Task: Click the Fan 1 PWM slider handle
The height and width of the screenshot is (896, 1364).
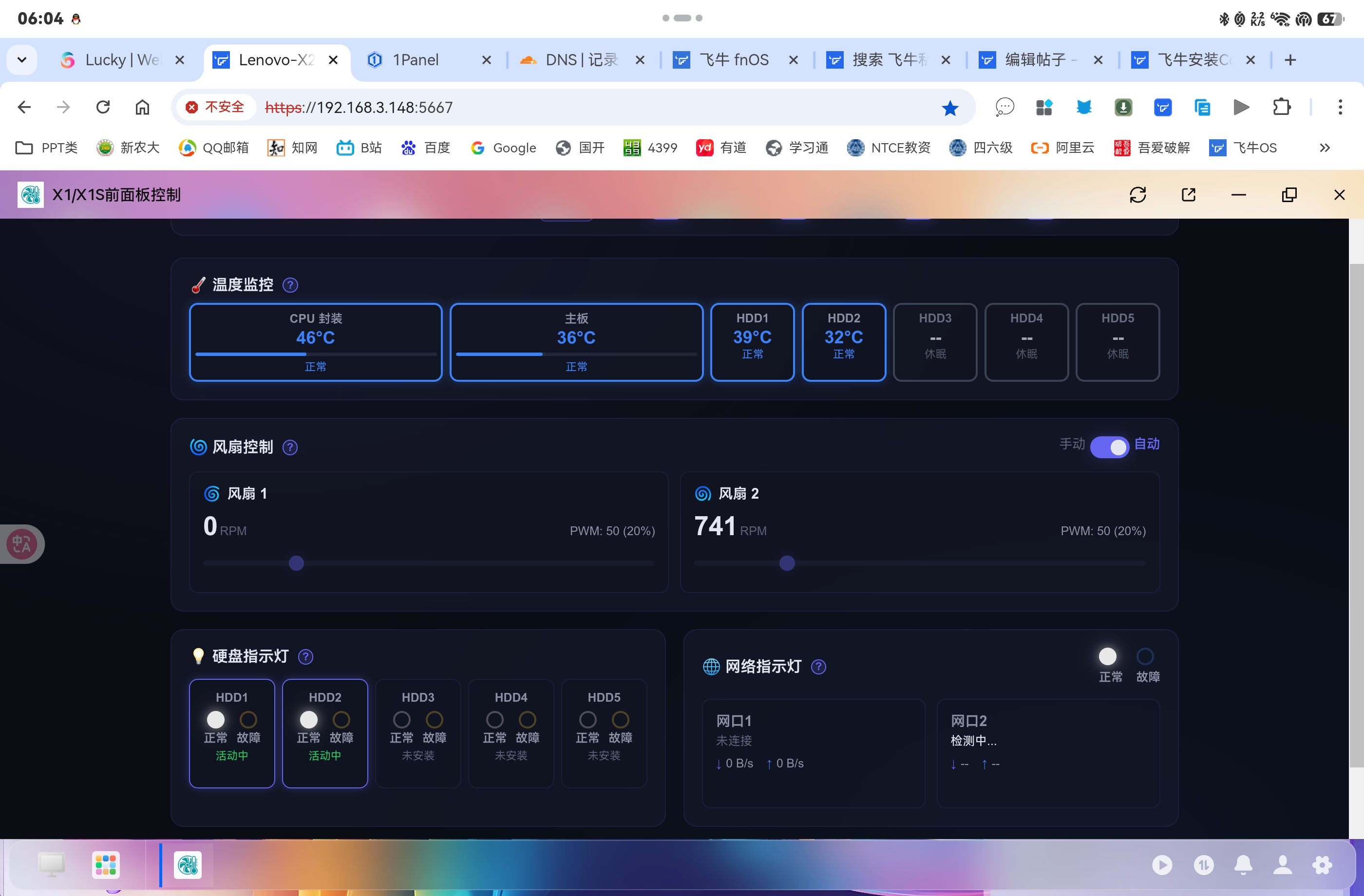Action: click(296, 563)
